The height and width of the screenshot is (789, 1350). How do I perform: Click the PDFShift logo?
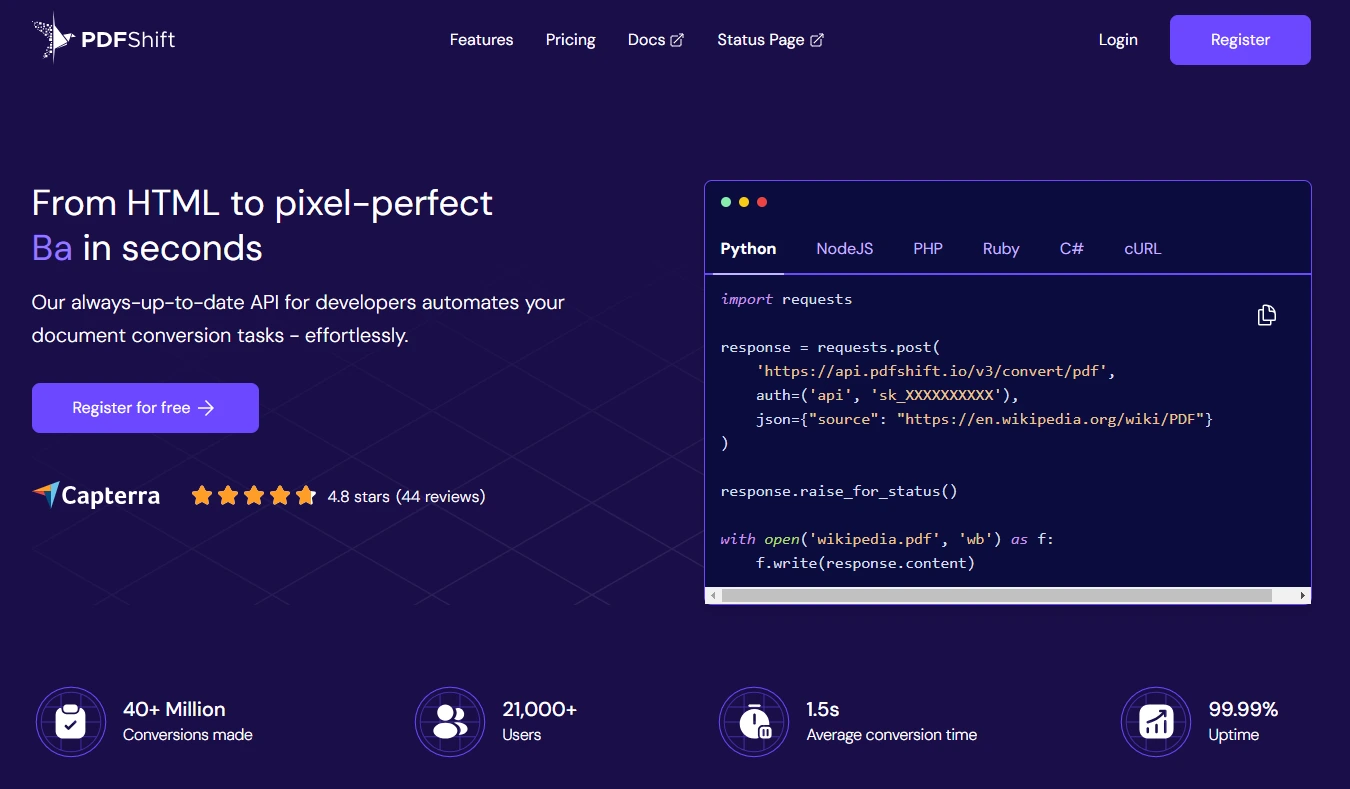pos(103,38)
